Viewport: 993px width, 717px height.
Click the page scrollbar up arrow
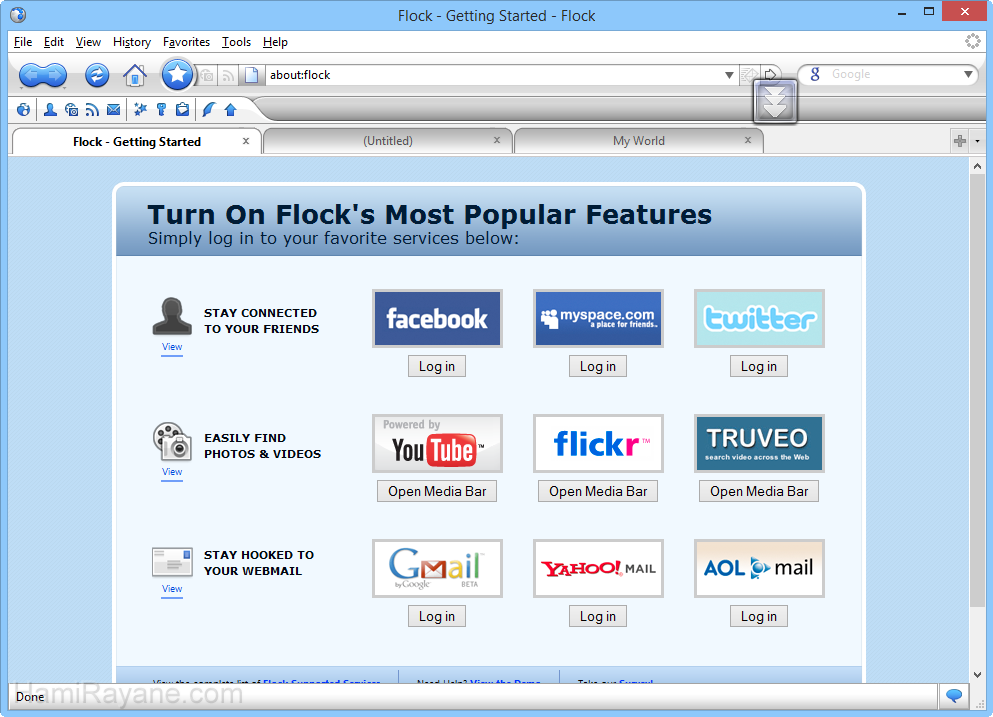coord(977,166)
